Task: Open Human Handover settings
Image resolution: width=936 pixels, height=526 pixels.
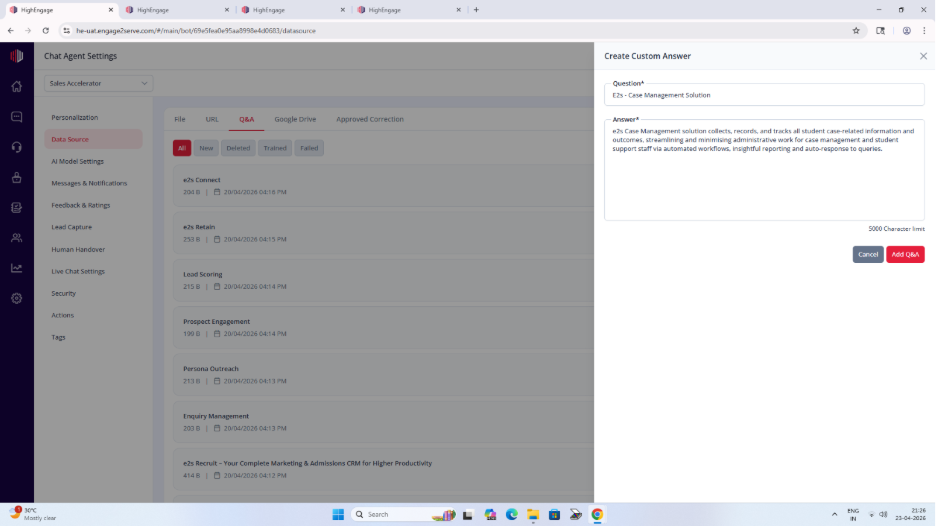Action: pos(78,250)
